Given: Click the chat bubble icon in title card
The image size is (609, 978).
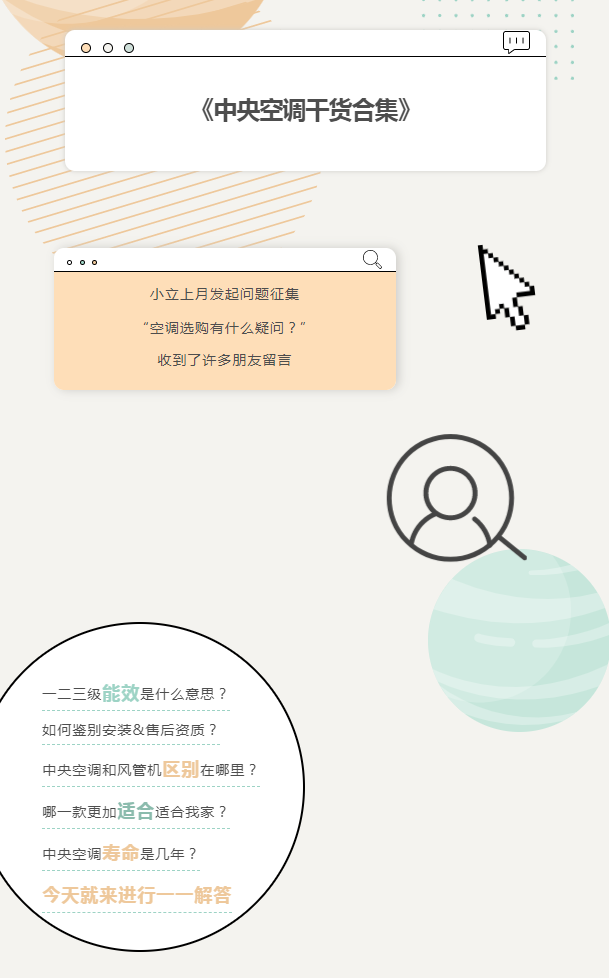Looking at the screenshot, I should click(517, 42).
